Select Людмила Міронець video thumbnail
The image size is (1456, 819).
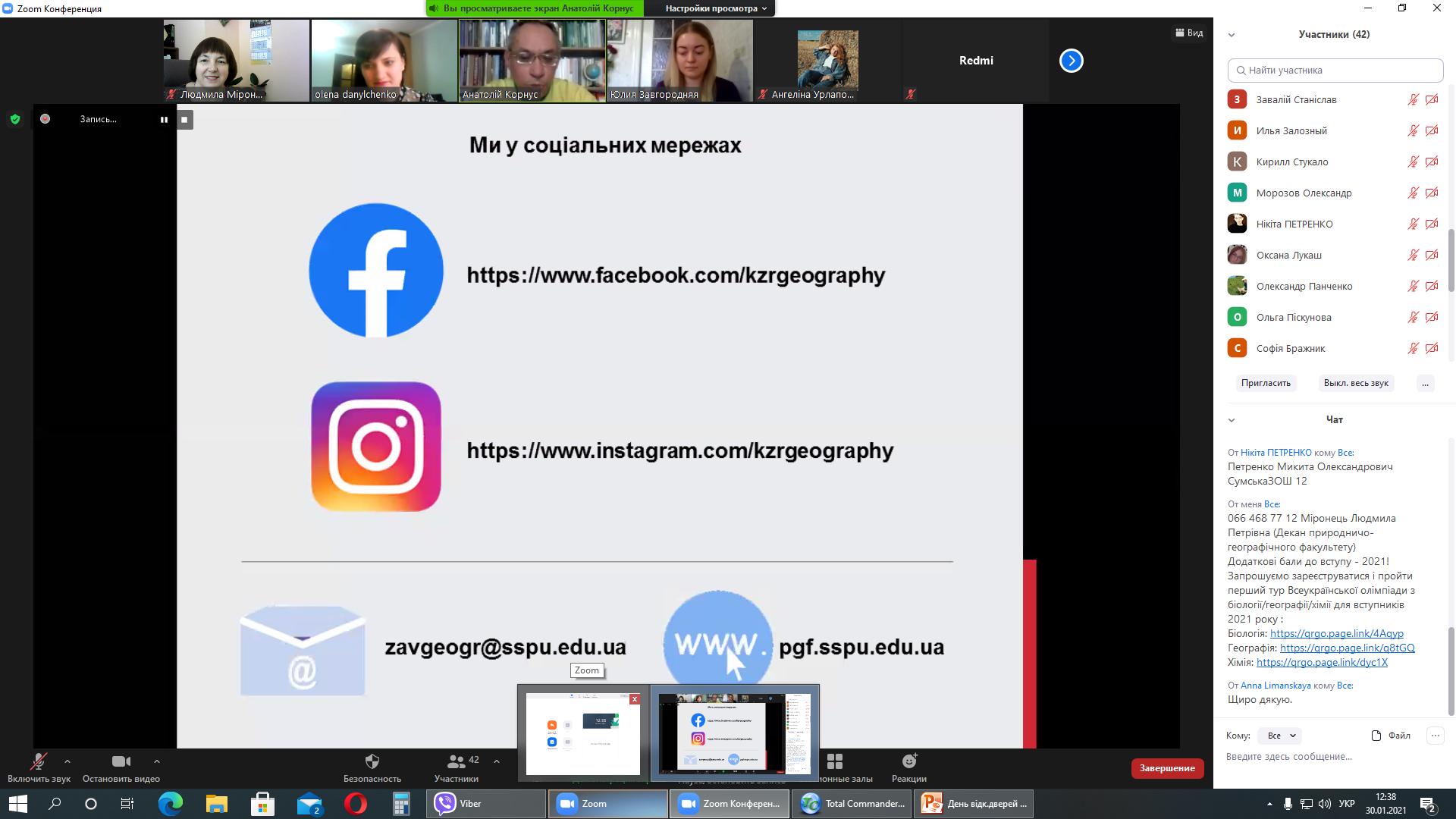pos(237,61)
